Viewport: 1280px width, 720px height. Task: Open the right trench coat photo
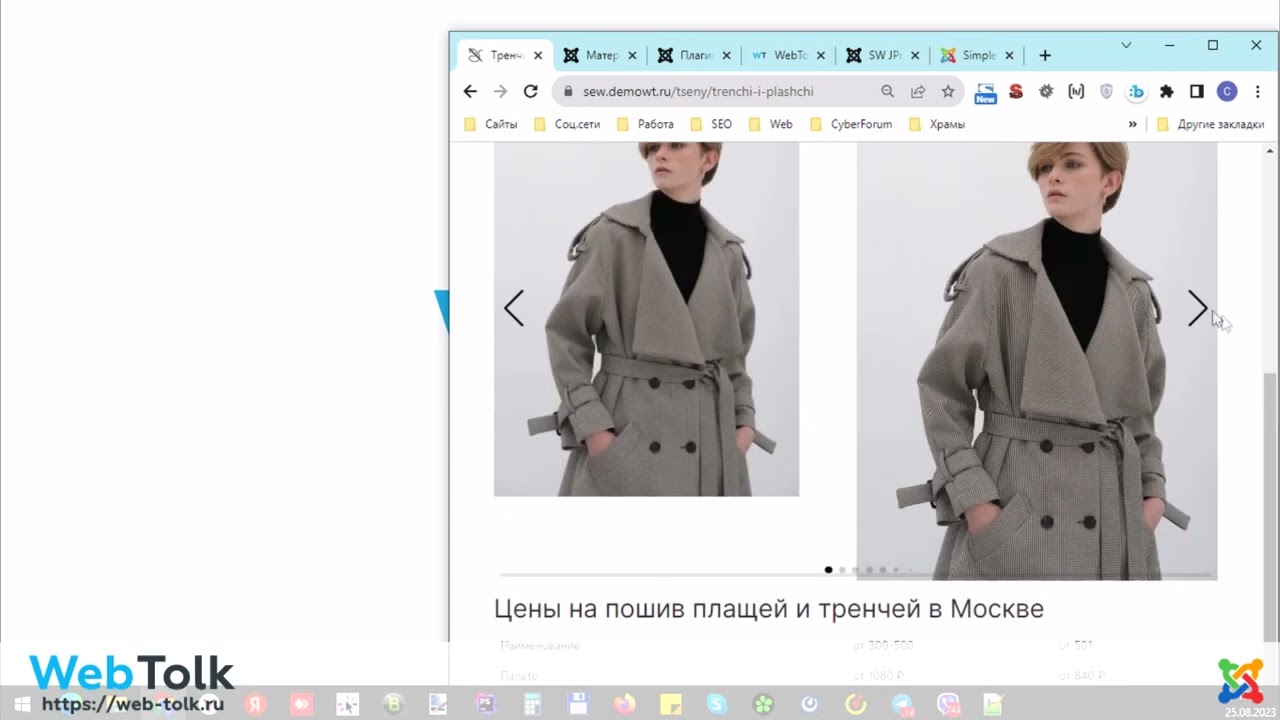1037,361
